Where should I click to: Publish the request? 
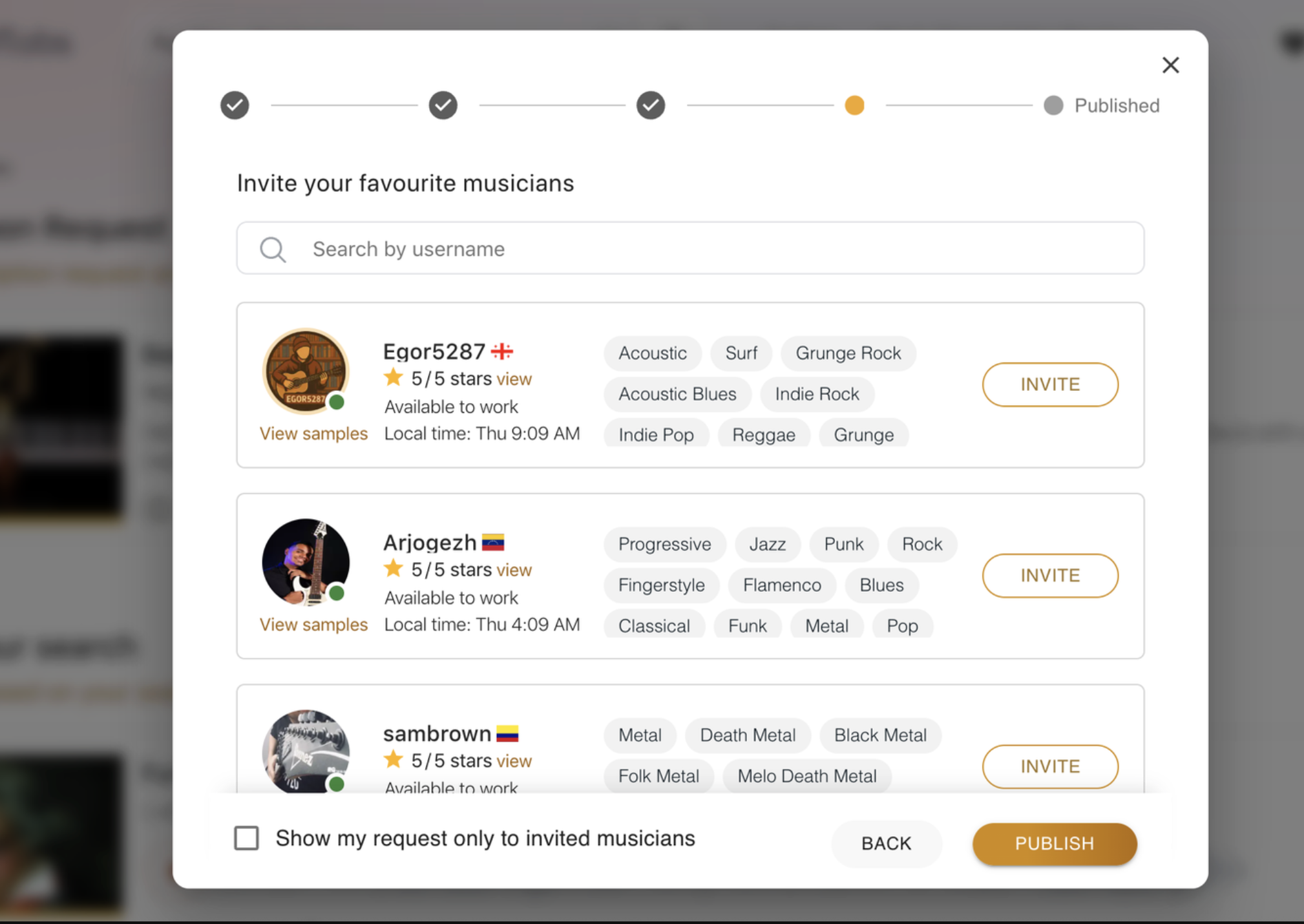(1054, 843)
